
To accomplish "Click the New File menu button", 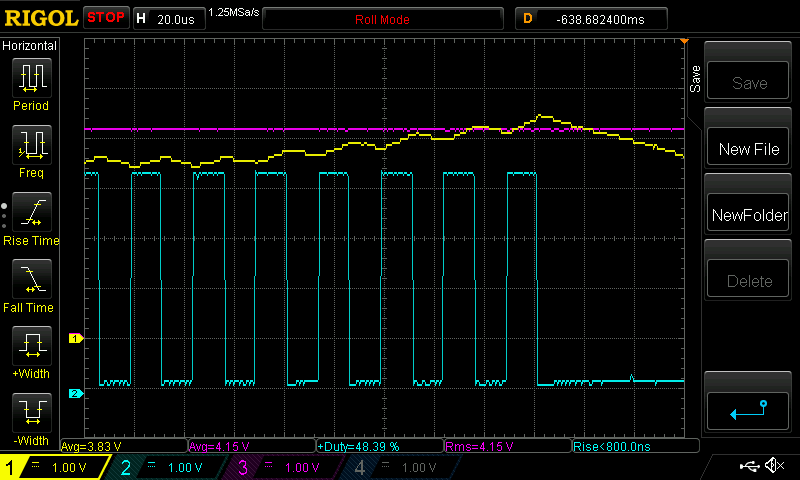I will point(749,149).
